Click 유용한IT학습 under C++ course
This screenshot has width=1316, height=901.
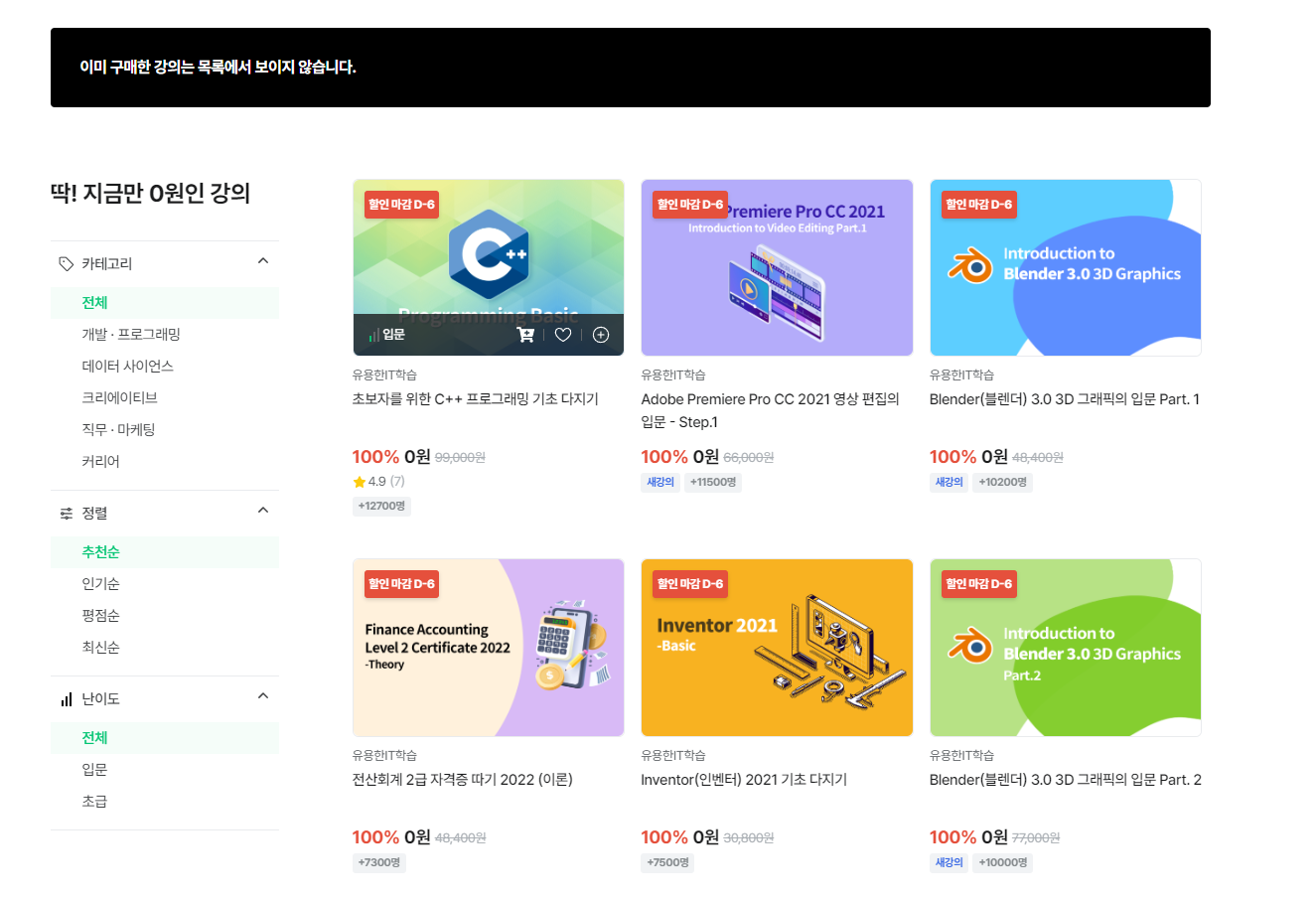[384, 375]
